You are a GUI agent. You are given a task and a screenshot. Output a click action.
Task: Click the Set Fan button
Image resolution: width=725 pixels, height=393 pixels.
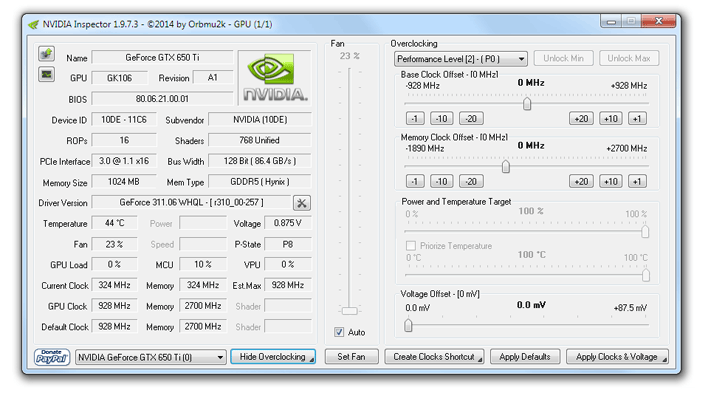(351, 356)
